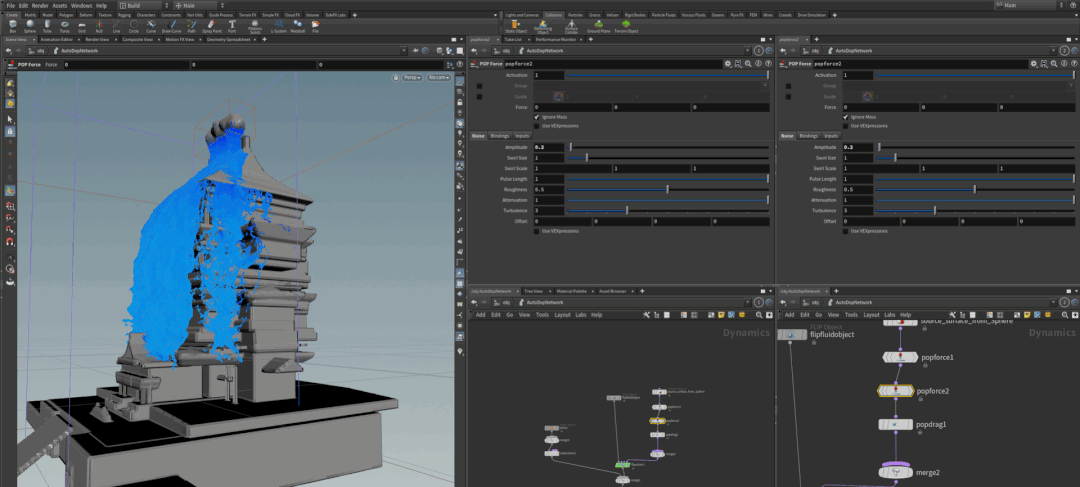This screenshot has width=1080, height=487.
Task: Click the L-System shelf tool
Action: click(x=278, y=26)
